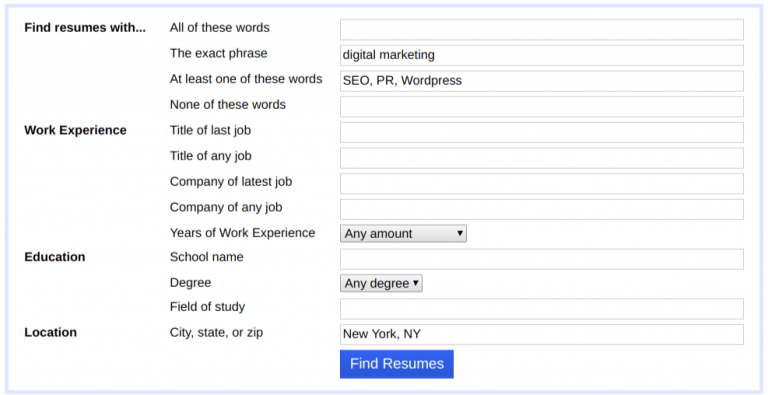Image resolution: width=768 pixels, height=395 pixels.
Task: Click the 'Company of latest job' label
Action: pos(231,182)
